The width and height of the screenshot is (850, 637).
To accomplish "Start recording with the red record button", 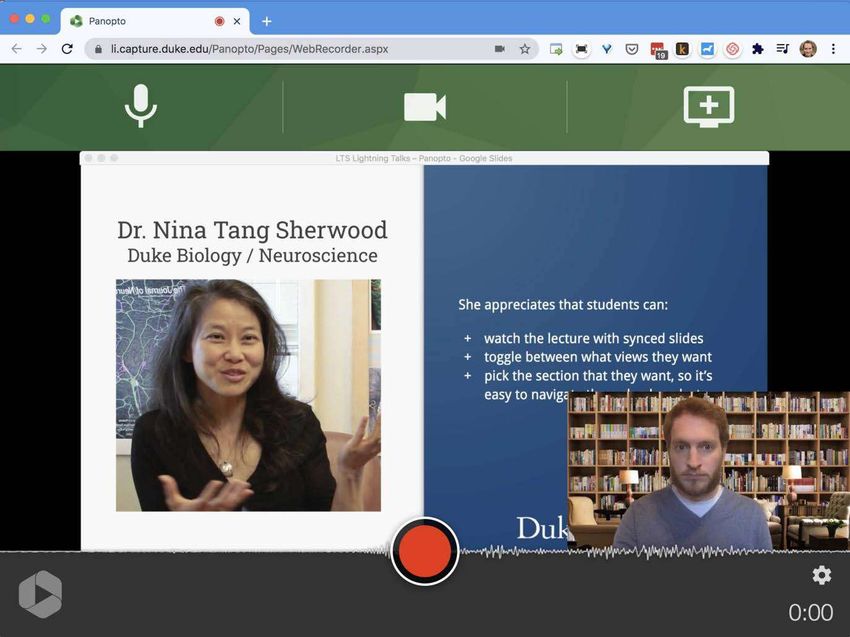I will click(x=424, y=551).
